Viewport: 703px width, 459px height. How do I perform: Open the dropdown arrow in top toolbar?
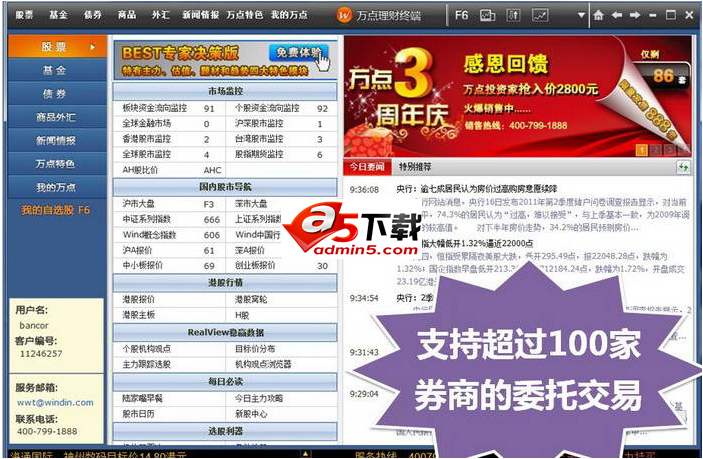[x=581, y=15]
